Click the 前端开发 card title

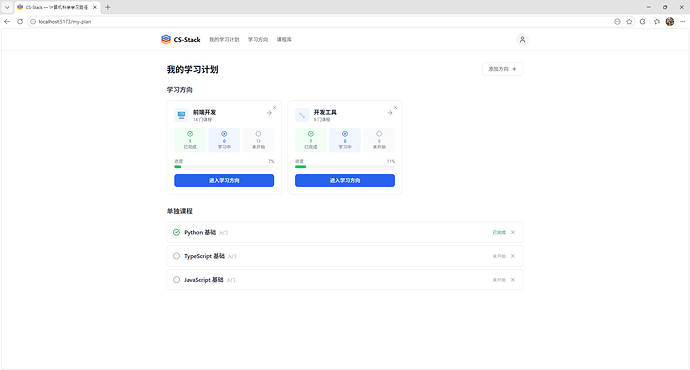click(x=205, y=112)
